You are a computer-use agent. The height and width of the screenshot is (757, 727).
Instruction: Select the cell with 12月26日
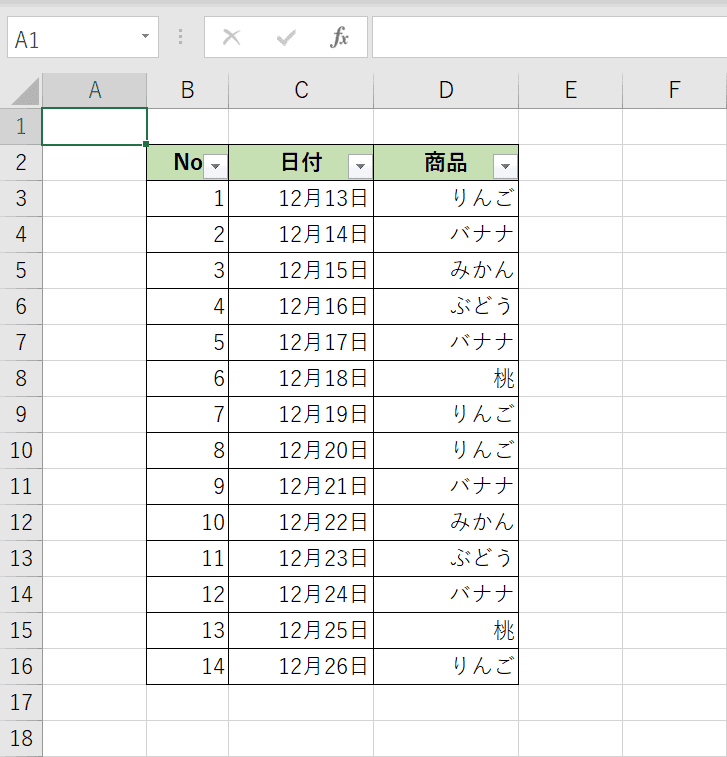click(x=301, y=667)
